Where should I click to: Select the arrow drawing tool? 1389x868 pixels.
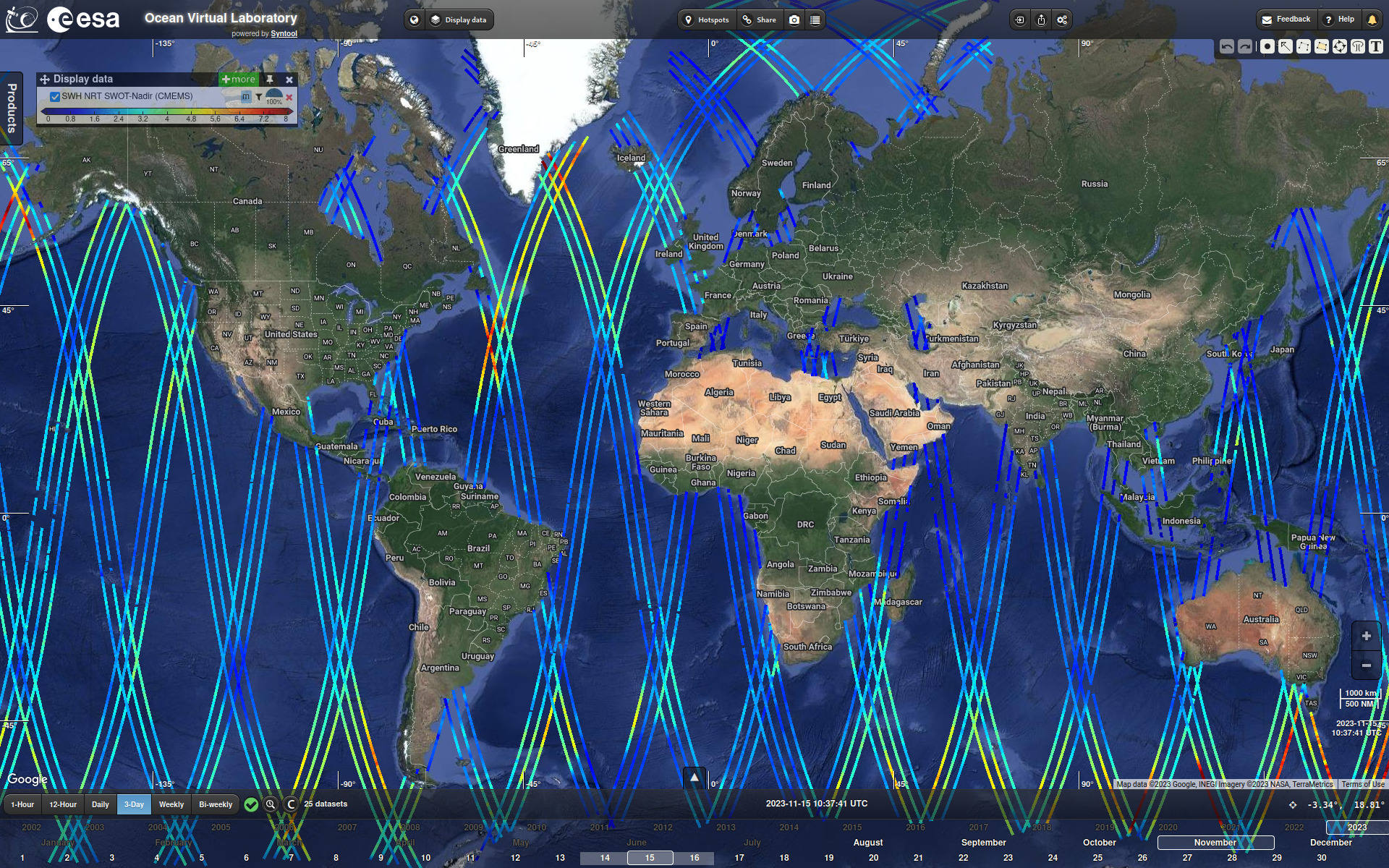[x=1286, y=46]
